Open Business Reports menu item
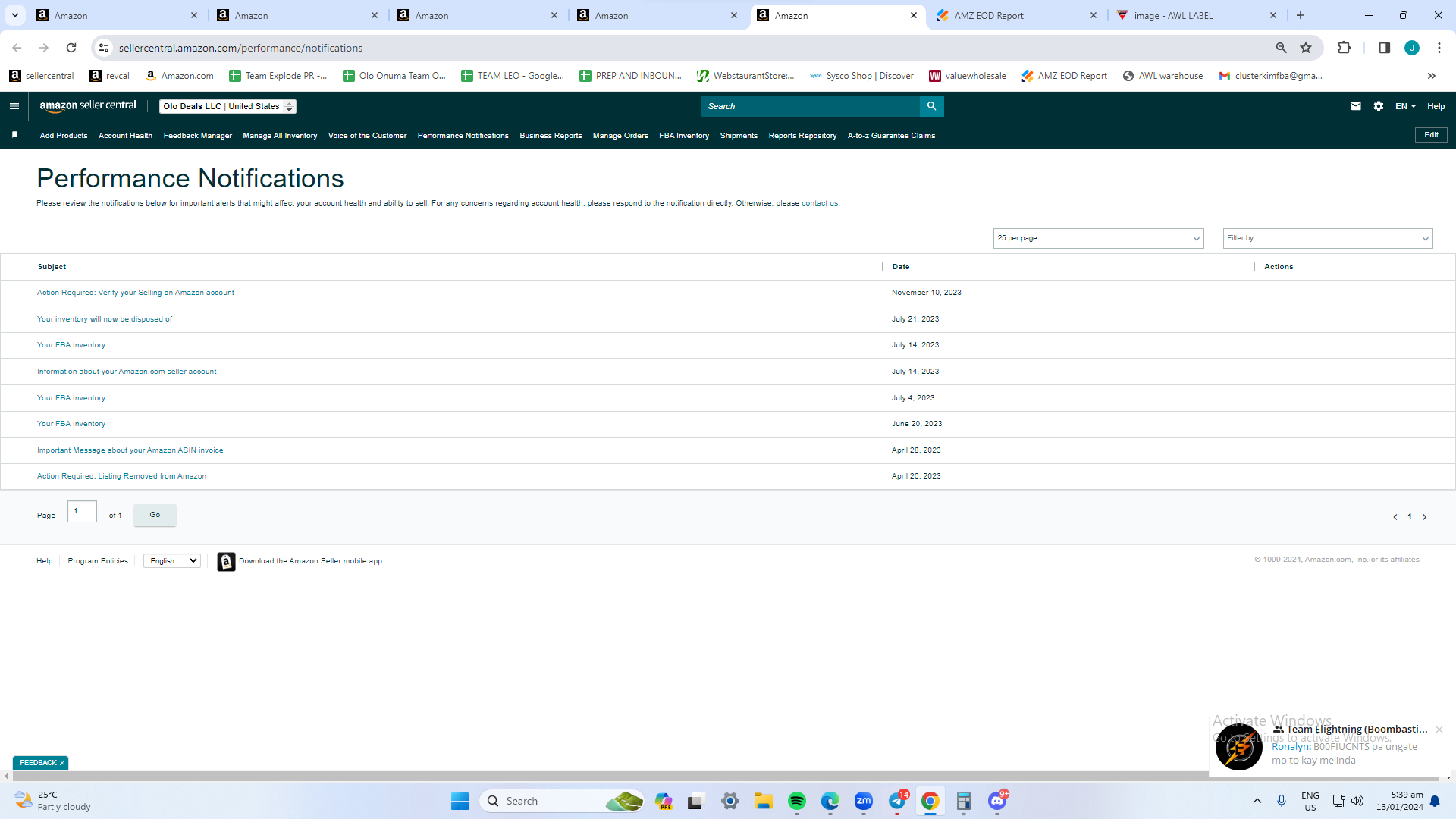Image resolution: width=1456 pixels, height=819 pixels. click(x=551, y=136)
